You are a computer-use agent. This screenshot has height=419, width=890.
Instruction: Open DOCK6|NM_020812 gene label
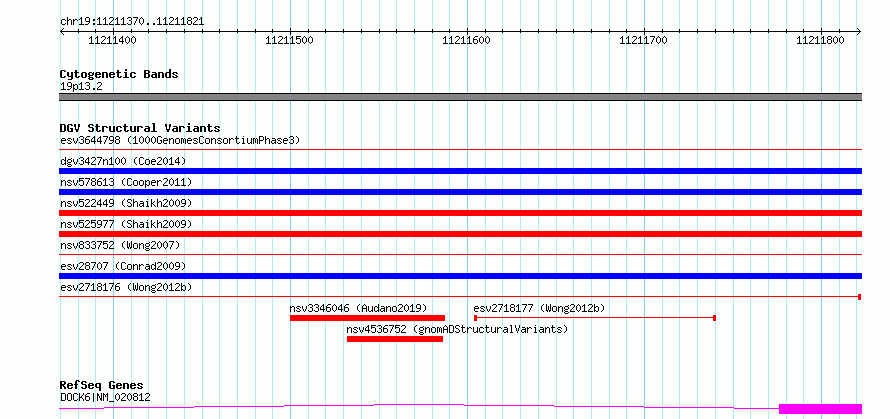pos(105,397)
